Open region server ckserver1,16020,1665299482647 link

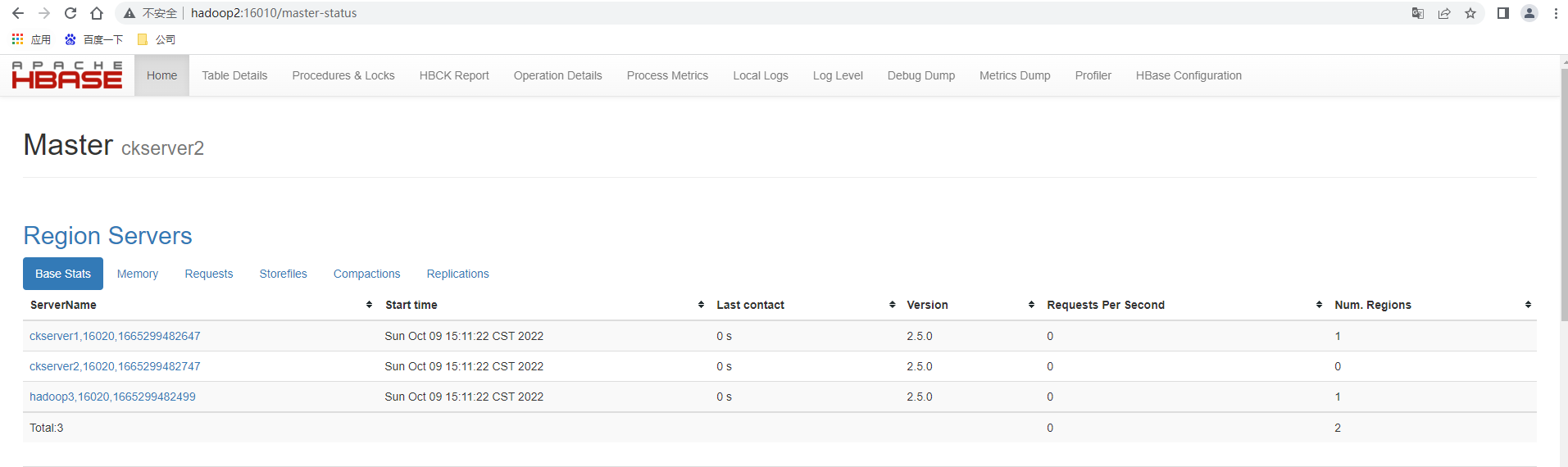(115, 336)
